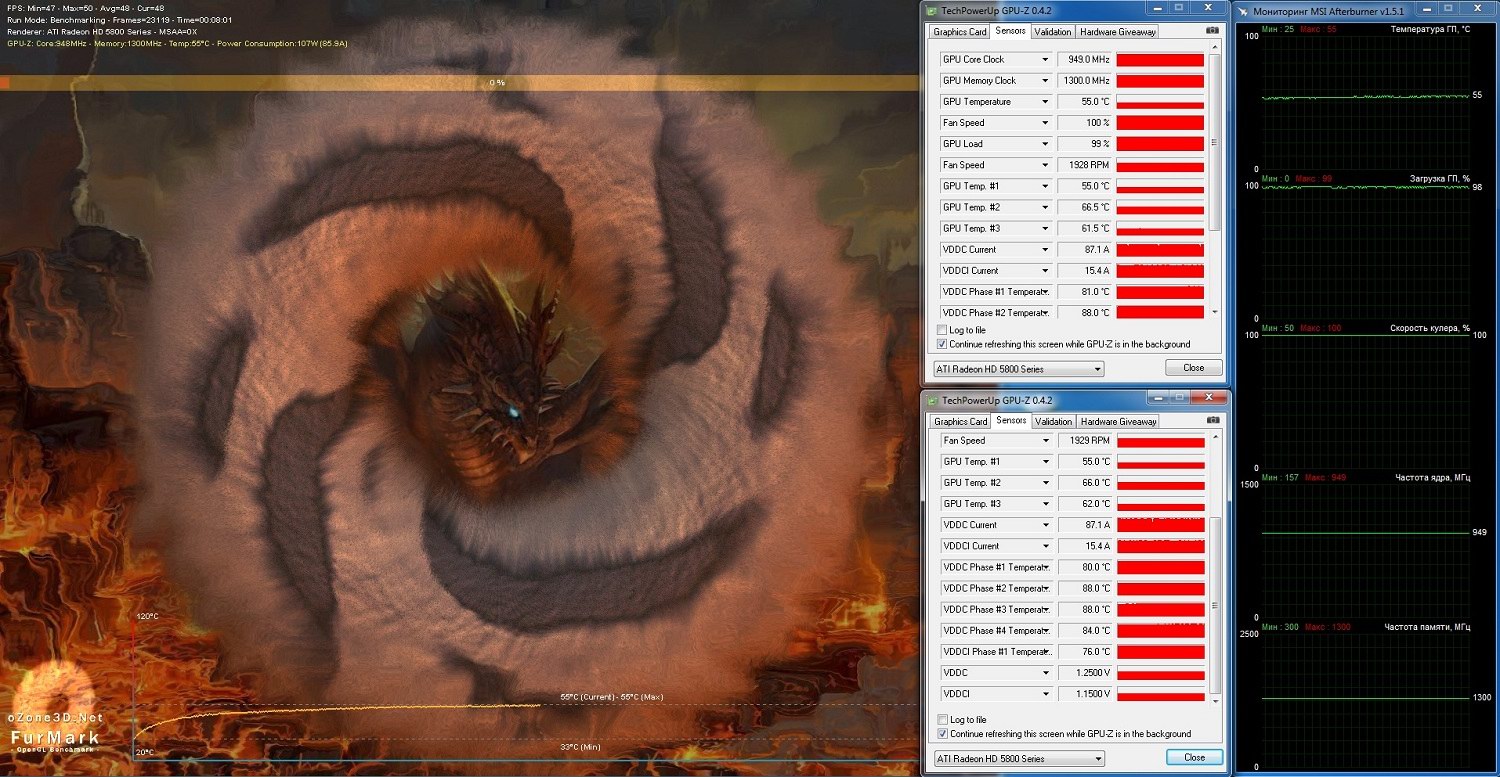The width and height of the screenshot is (1500, 777).
Task: Switch to Graphics Card tab in upper GPU-Z
Action: click(959, 32)
